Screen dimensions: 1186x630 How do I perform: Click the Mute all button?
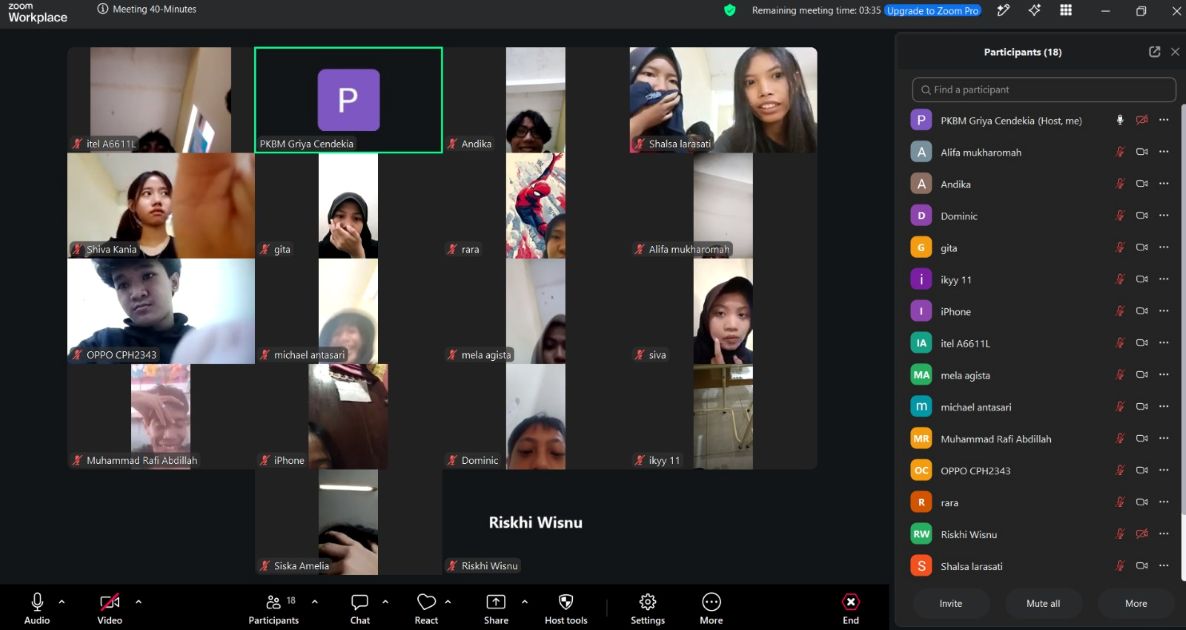(1043, 604)
